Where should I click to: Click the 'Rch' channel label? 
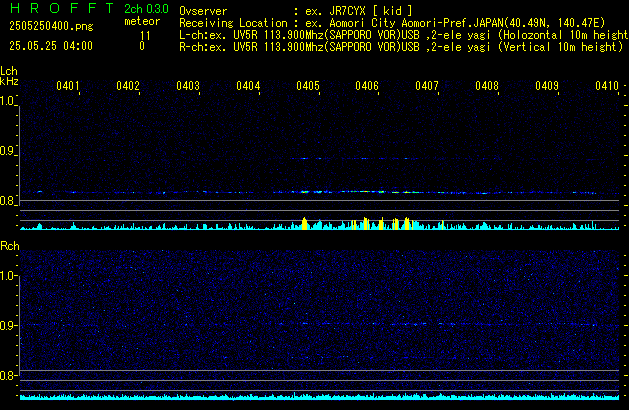click(10, 246)
